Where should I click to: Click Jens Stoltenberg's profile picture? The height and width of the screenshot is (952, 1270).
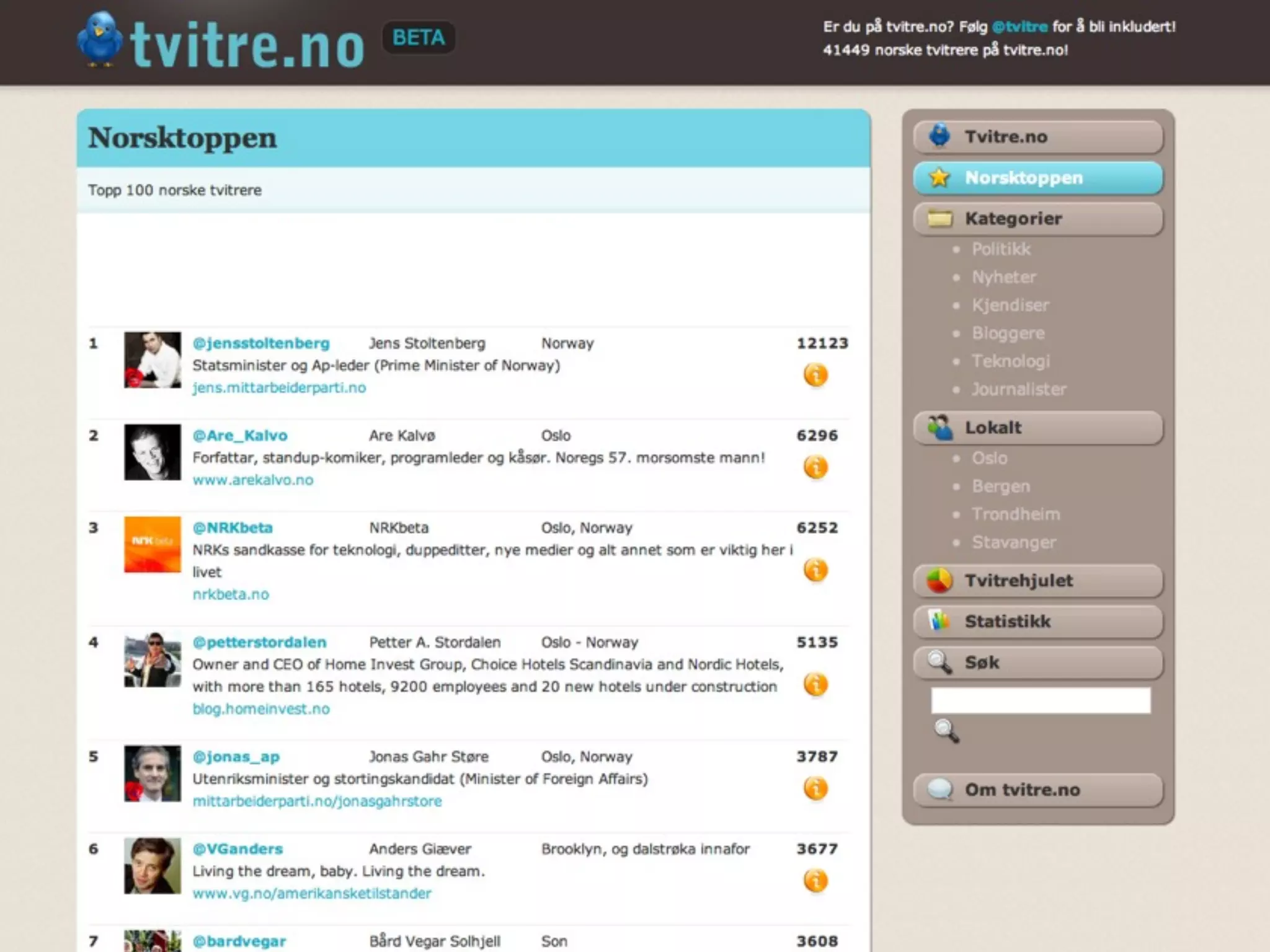click(x=153, y=360)
